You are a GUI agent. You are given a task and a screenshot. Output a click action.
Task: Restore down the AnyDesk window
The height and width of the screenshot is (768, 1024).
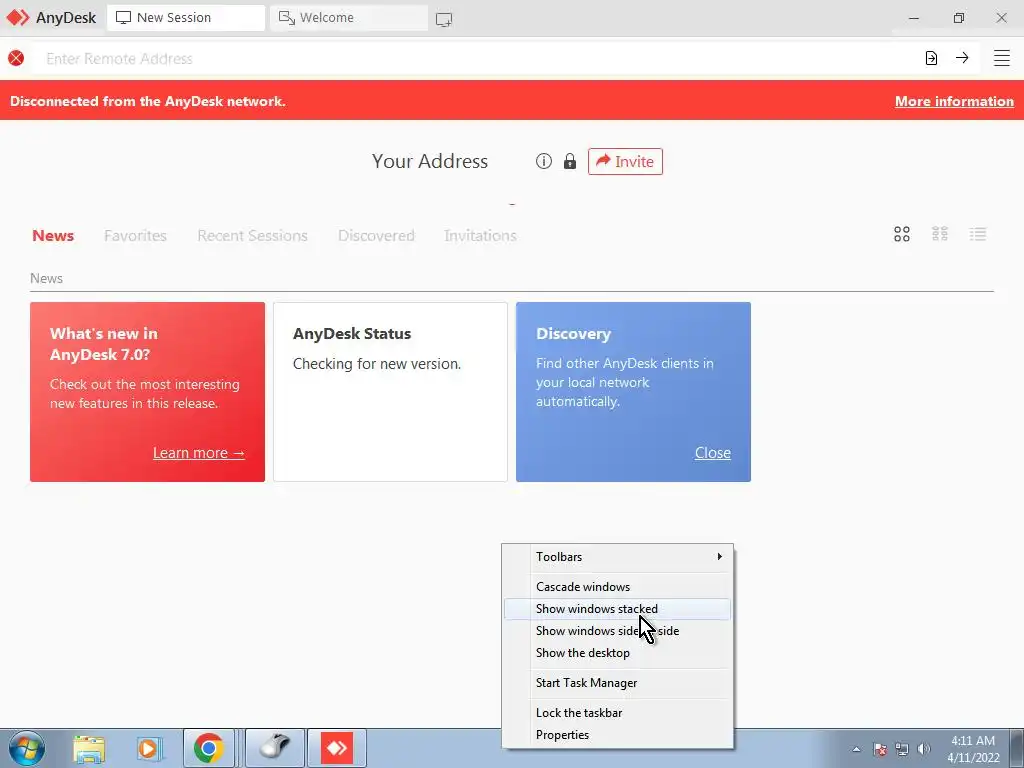(x=958, y=18)
